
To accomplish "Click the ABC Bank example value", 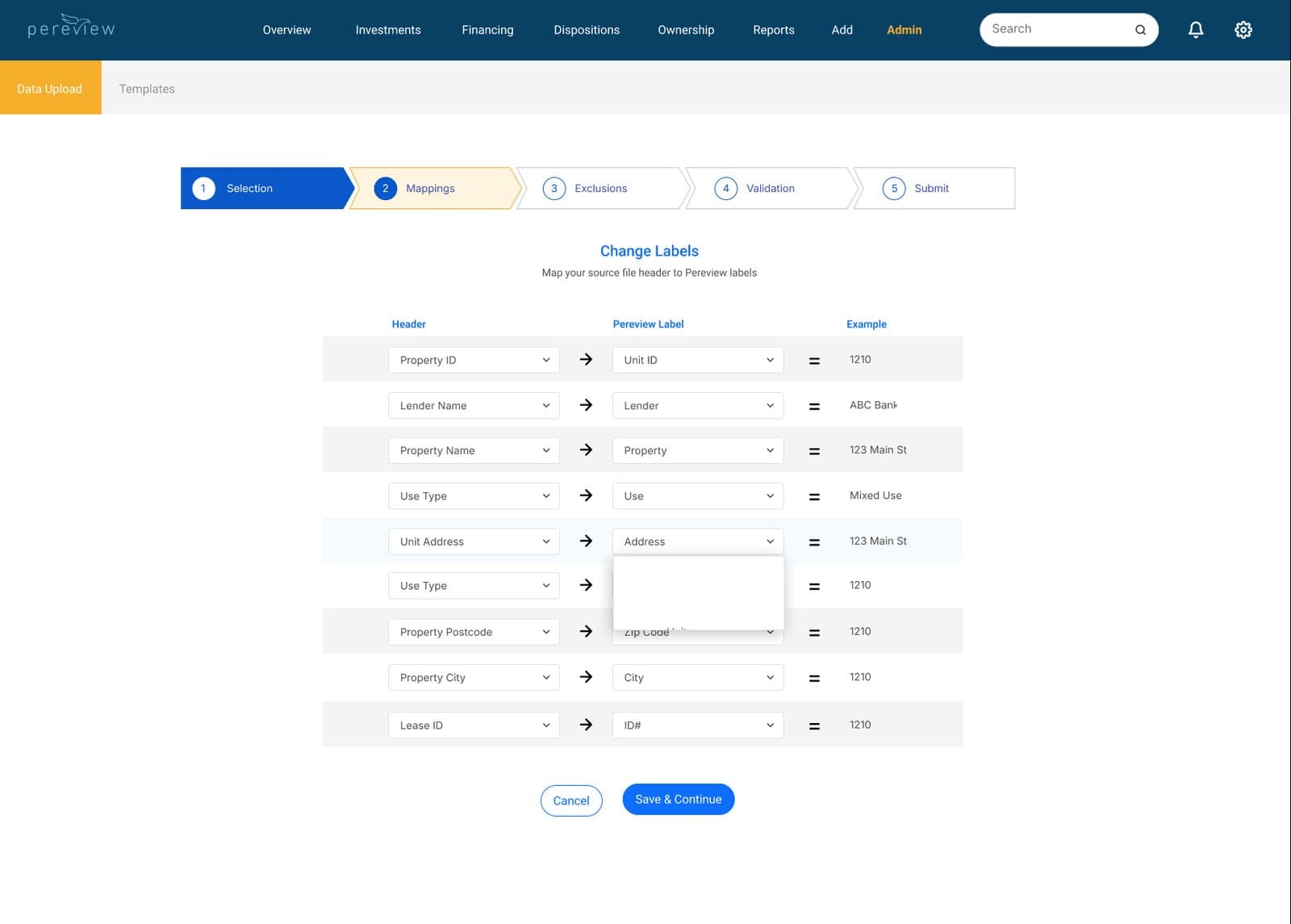I will pos(873,405).
